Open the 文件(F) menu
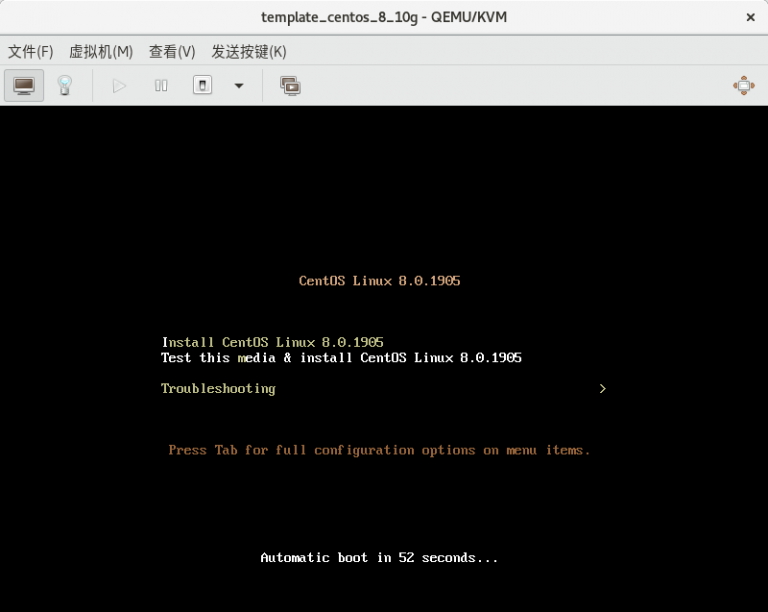 click(30, 51)
